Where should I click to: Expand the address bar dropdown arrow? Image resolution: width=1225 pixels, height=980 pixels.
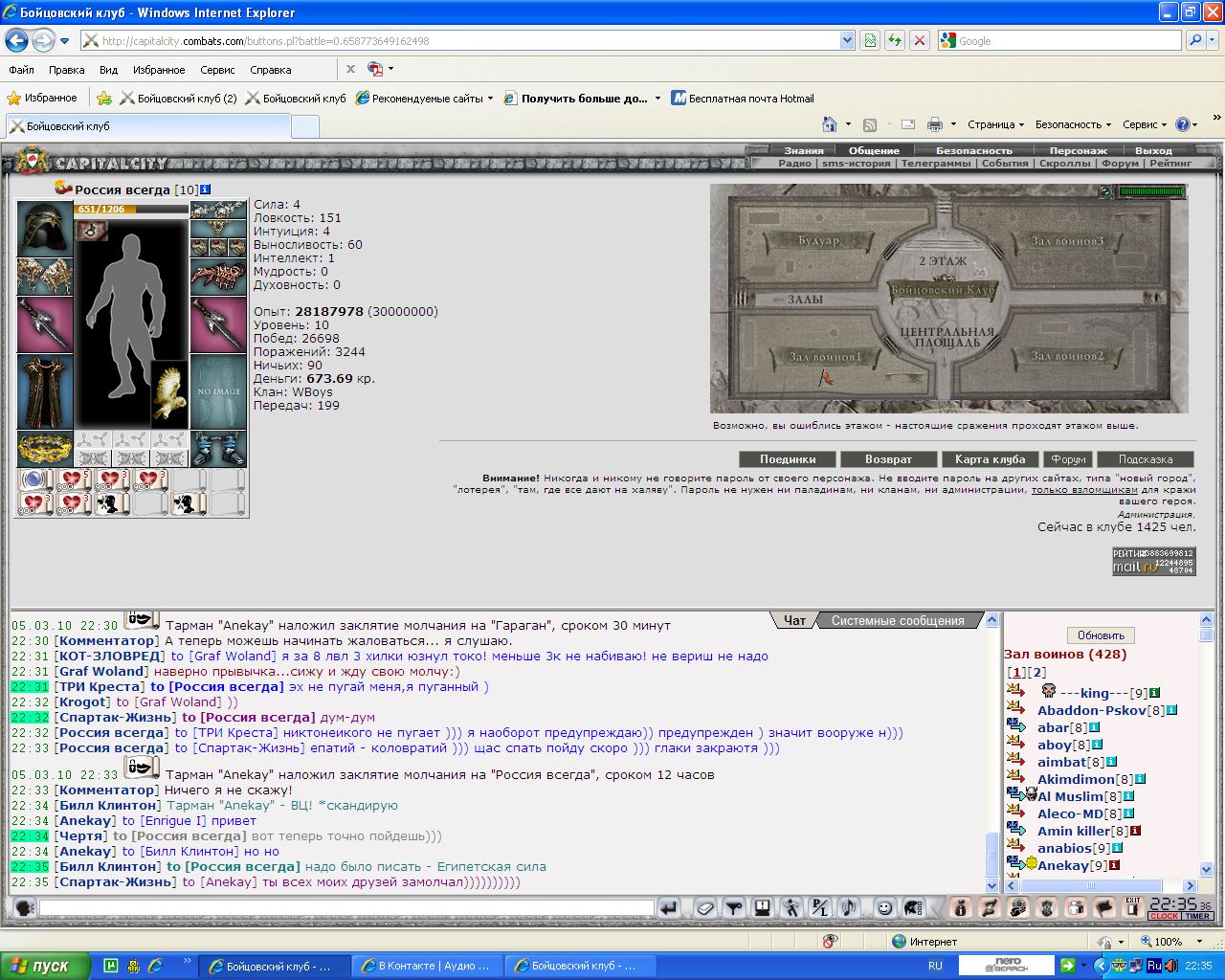pos(847,41)
